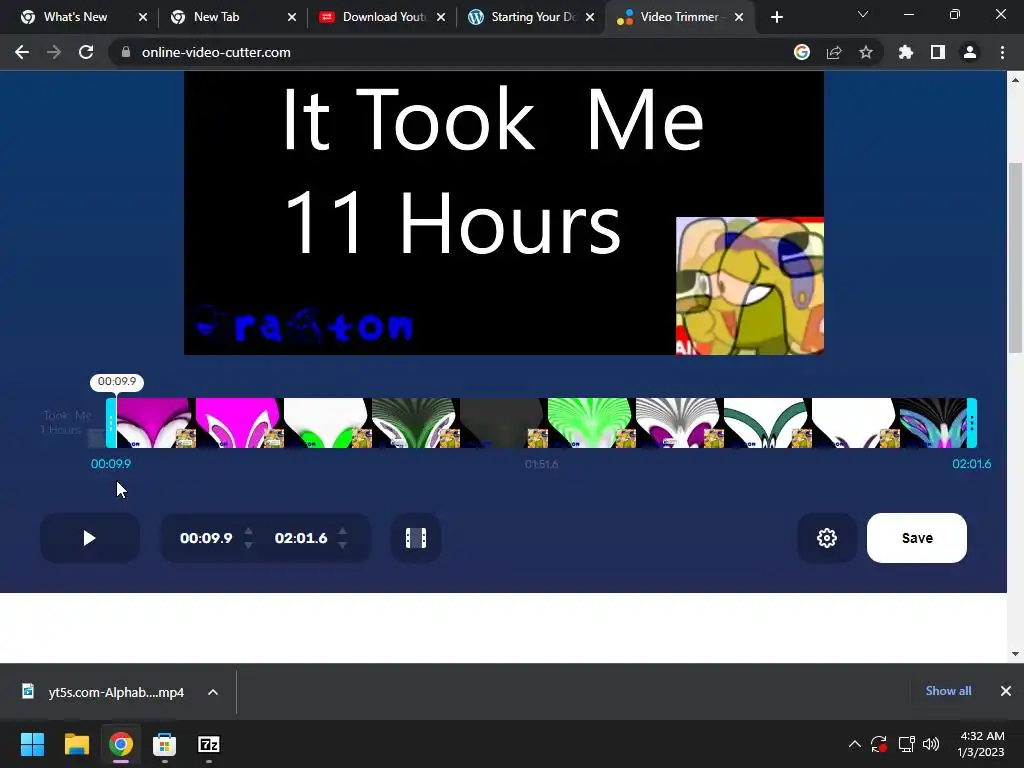Switch to New Tab tab

pyautogui.click(x=216, y=17)
